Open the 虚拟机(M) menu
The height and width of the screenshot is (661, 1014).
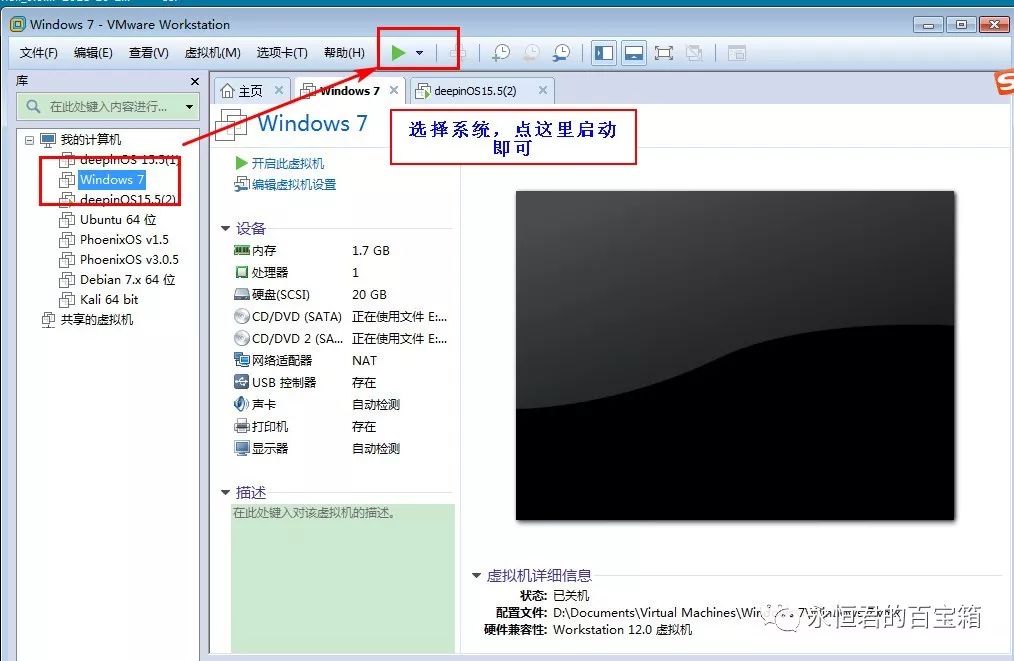coord(212,53)
